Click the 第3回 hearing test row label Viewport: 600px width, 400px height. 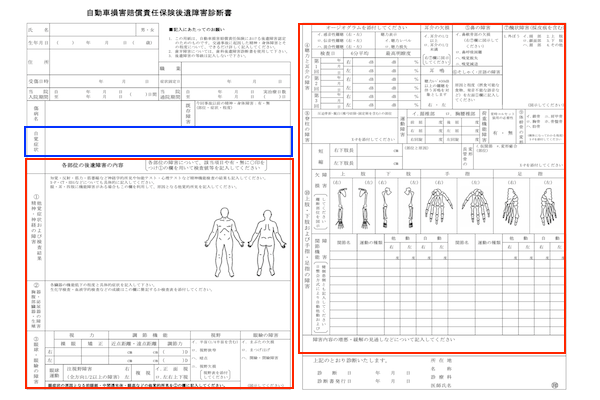click(316, 100)
